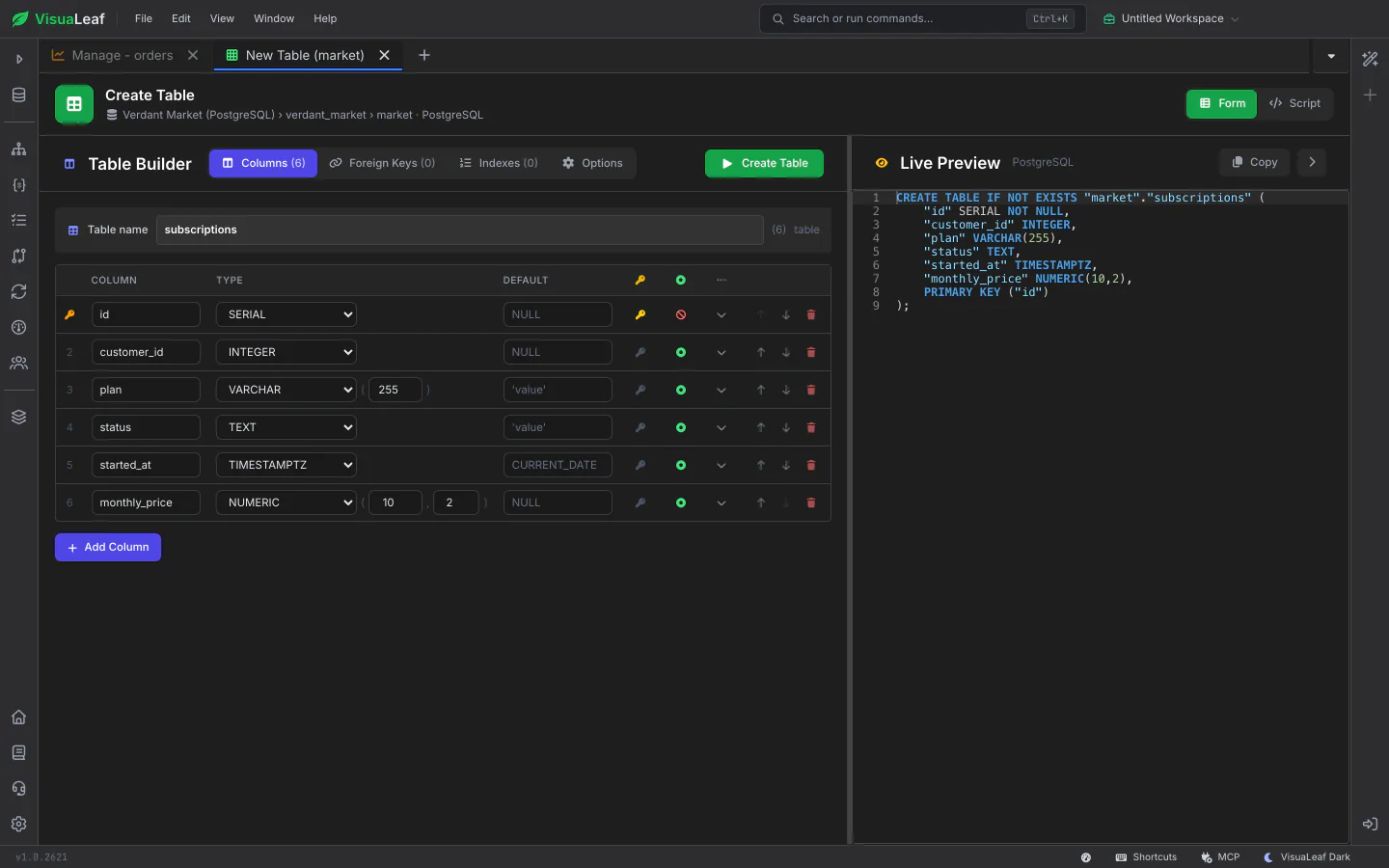
Task: Open the tab list dropdown arrow
Action: click(x=1331, y=56)
